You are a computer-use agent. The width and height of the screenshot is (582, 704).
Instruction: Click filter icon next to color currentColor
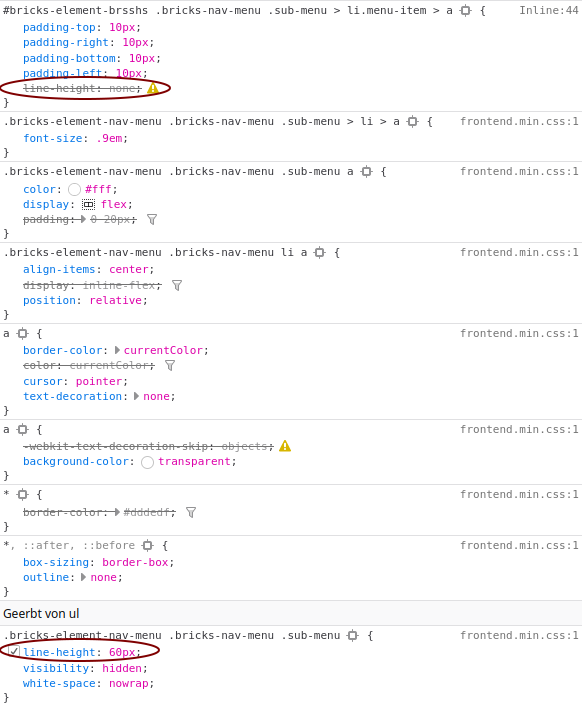pos(170,365)
